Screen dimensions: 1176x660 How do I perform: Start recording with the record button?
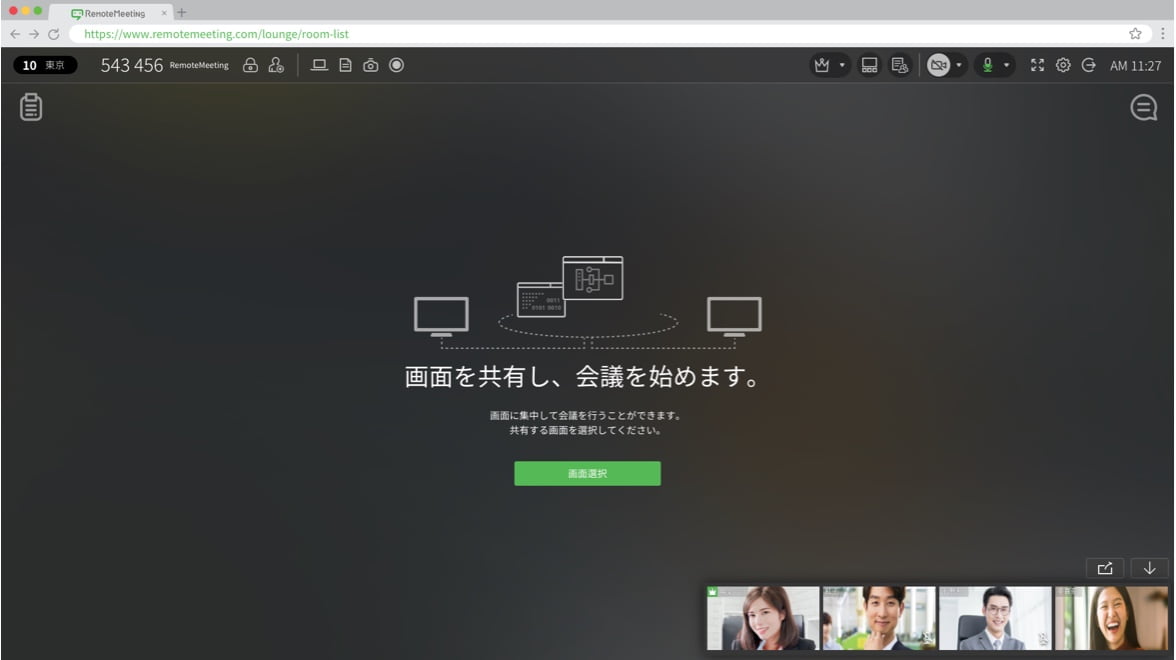point(396,65)
